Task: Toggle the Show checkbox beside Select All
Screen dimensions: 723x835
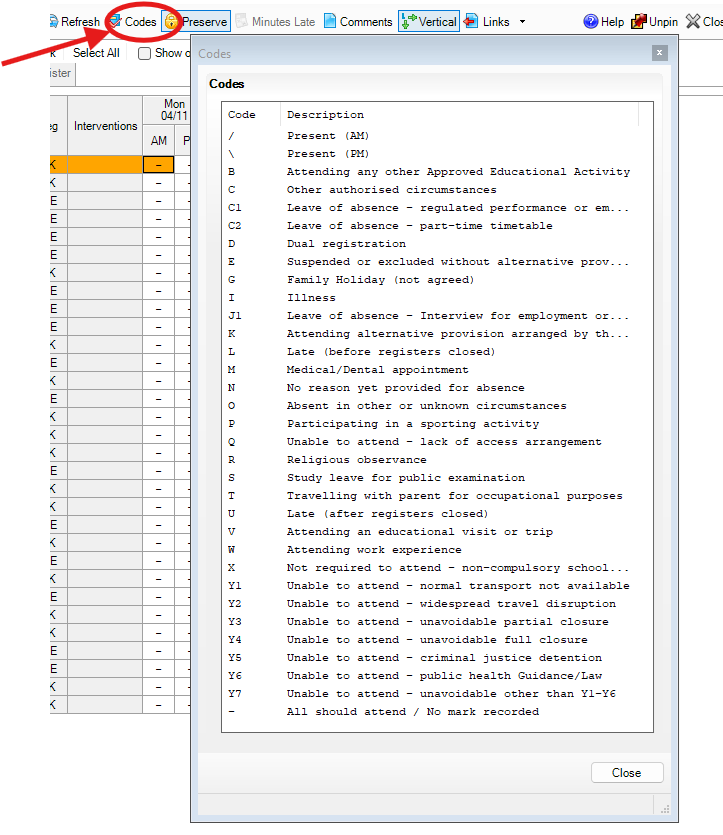Action: [x=145, y=53]
